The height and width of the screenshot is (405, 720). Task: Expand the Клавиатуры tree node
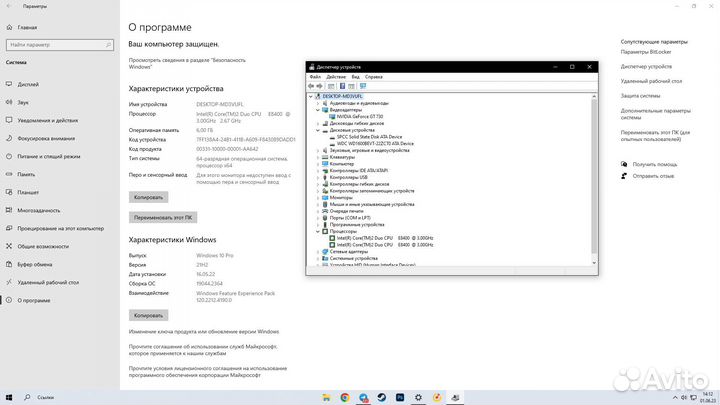pos(318,157)
